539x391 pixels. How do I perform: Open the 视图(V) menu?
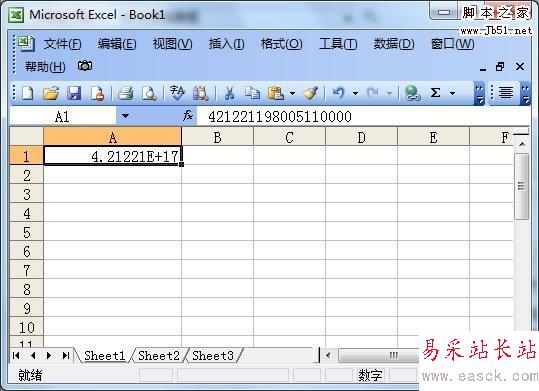(x=173, y=44)
